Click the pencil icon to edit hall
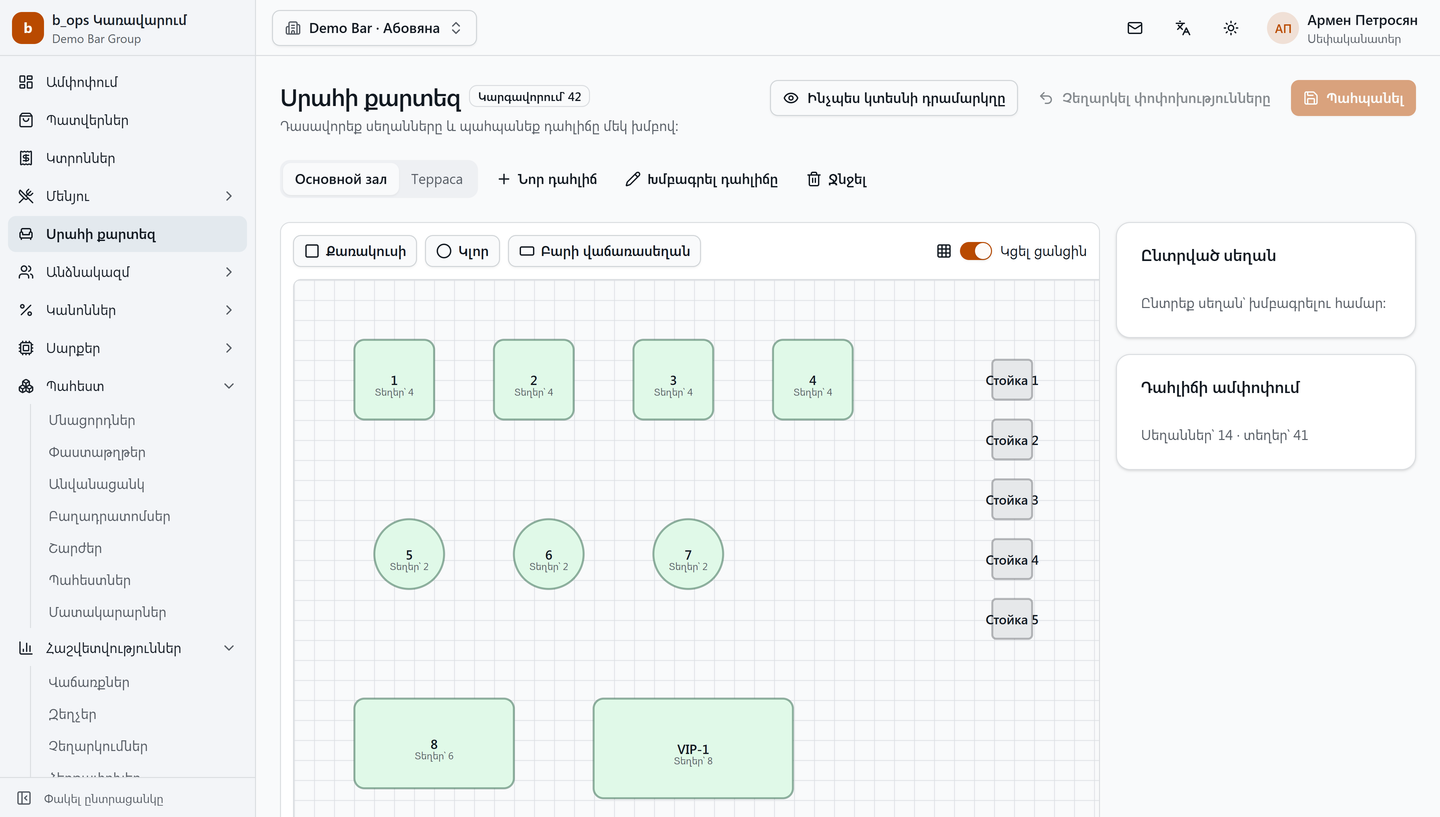This screenshot has height=817, width=1440. [632, 179]
